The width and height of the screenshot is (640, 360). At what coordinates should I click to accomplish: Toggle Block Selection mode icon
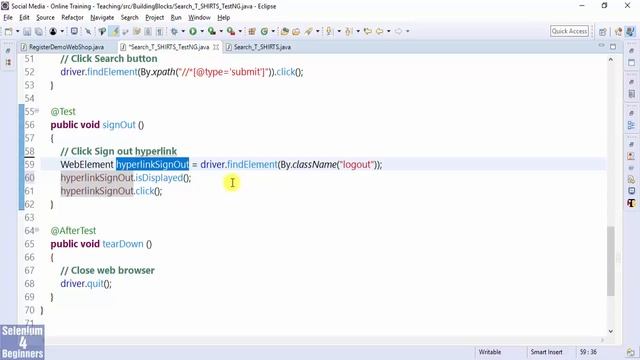click(x=148, y=31)
